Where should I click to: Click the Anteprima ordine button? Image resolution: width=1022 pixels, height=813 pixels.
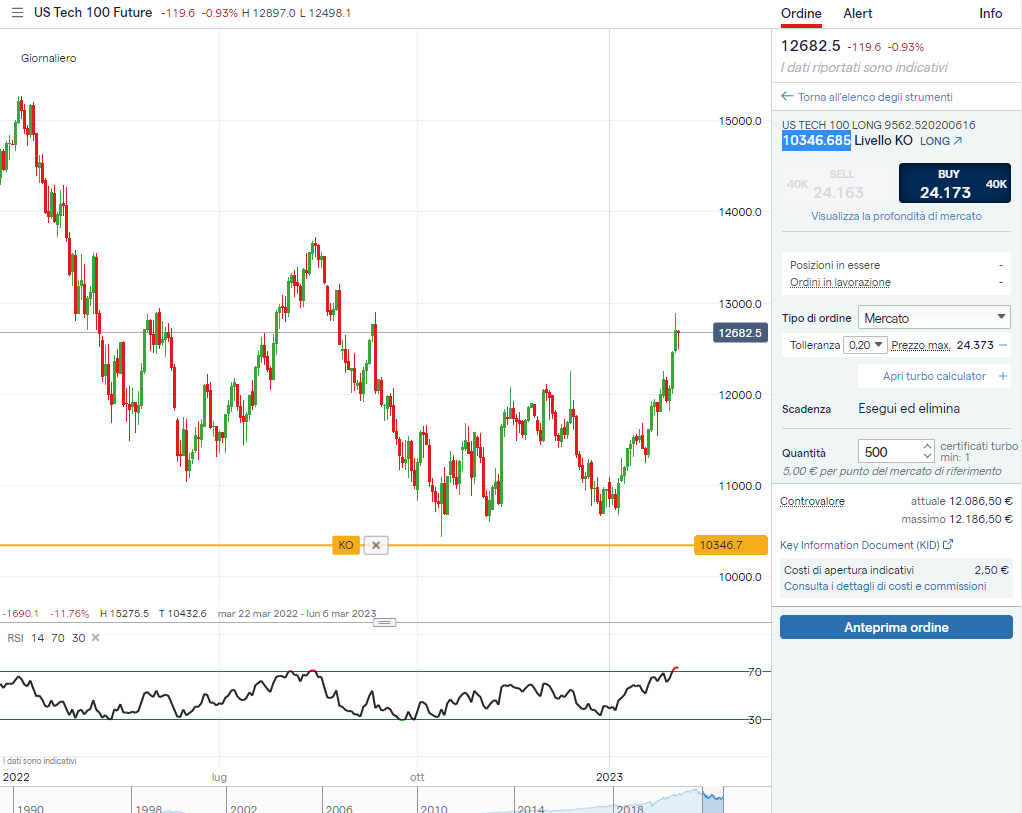click(896, 627)
